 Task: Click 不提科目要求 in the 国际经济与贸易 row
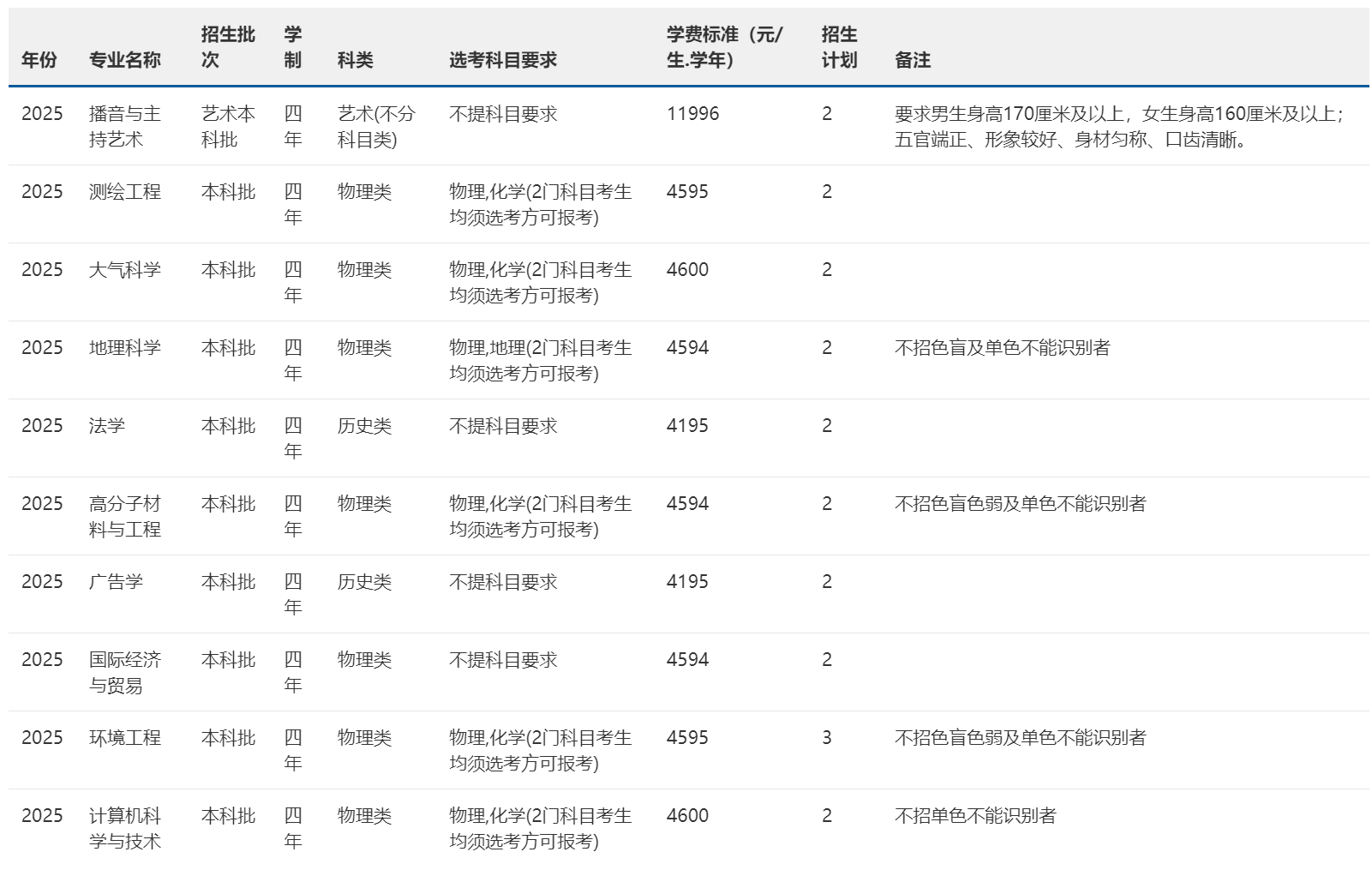[x=500, y=660]
